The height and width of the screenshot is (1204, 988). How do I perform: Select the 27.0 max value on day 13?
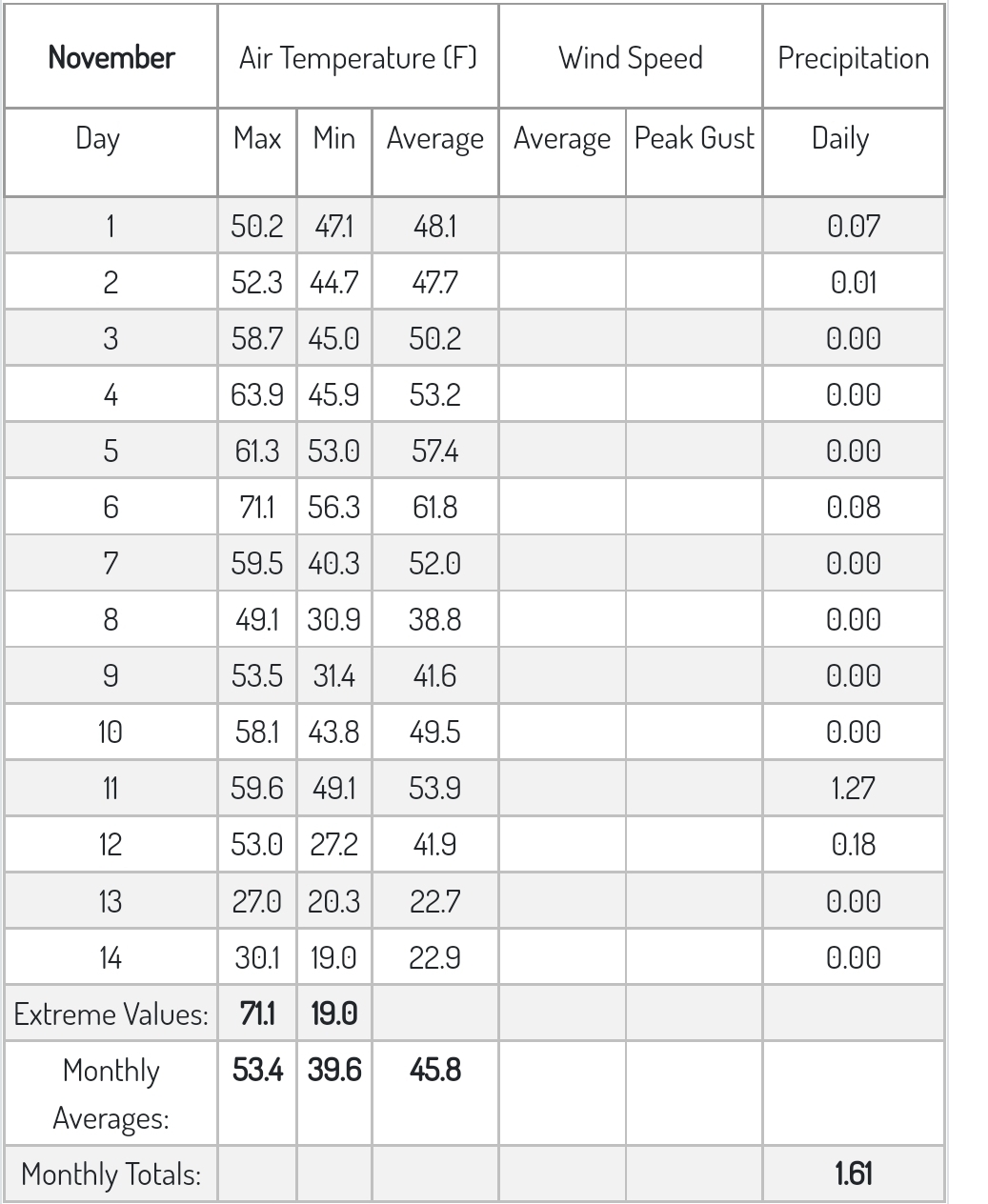257,900
